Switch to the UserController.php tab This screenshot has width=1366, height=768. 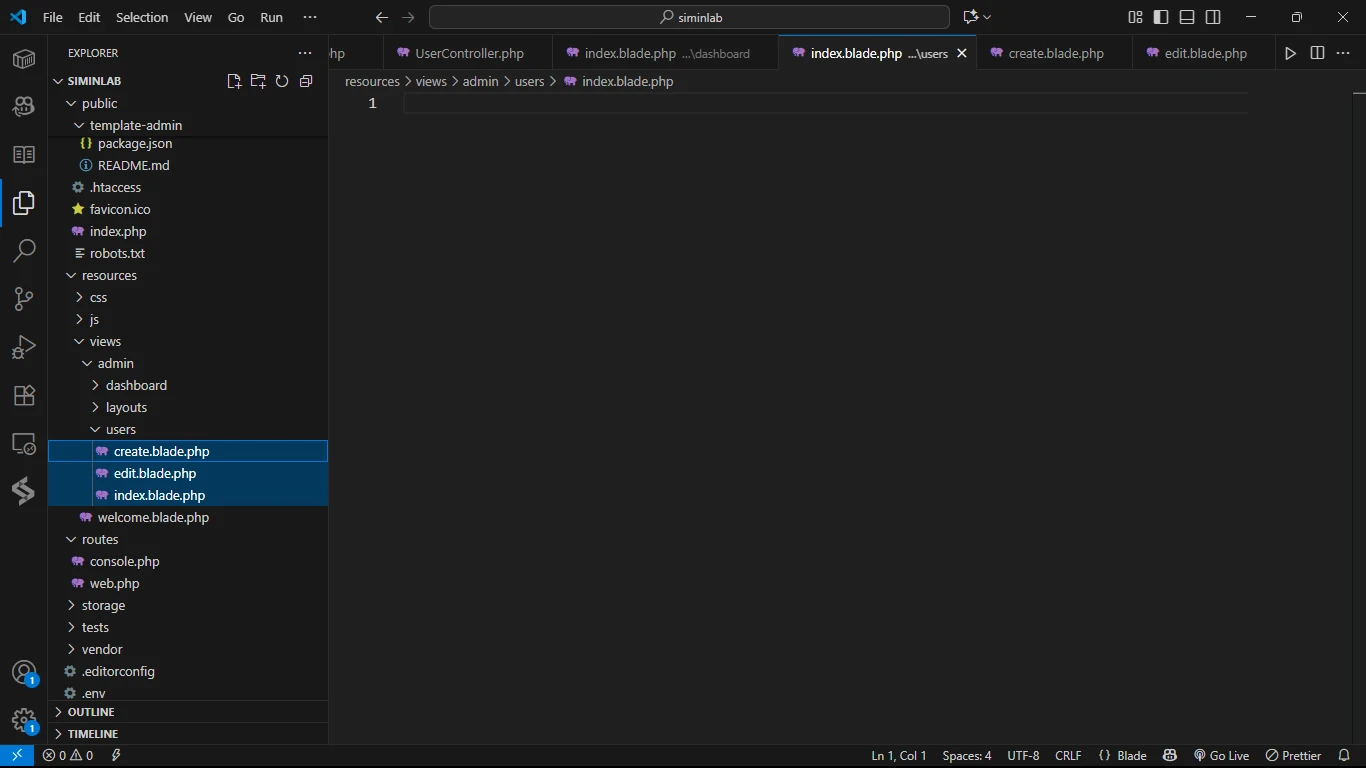coord(469,53)
